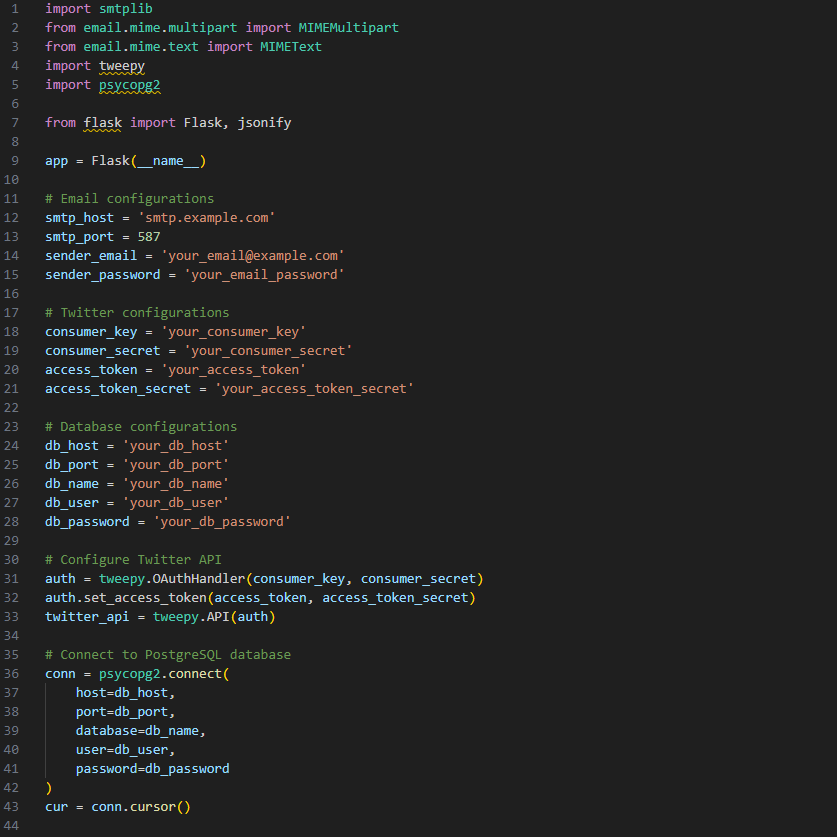The image size is (837, 837).
Task: Click the 'your_access_token_secret' string value
Action: 314,388
